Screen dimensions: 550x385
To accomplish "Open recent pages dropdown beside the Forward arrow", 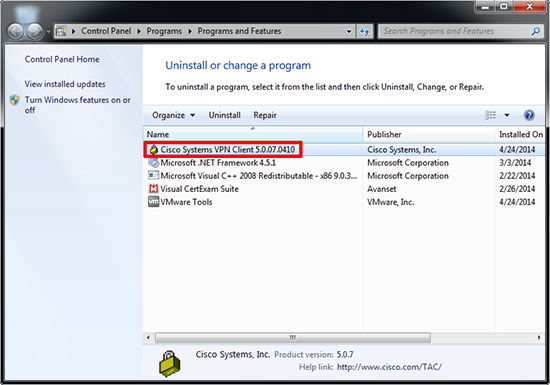I will [x=48, y=32].
